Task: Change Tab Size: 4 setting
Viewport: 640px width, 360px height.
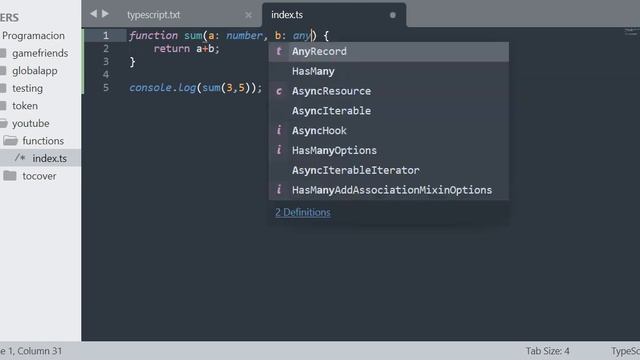Action: tap(547, 351)
